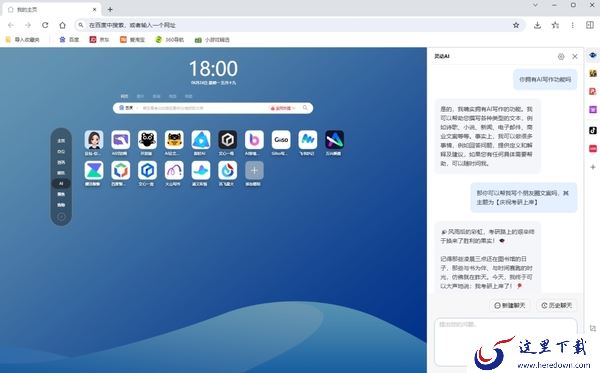
Task: Open the 爱淘宝 bookmark
Action: click(132, 40)
